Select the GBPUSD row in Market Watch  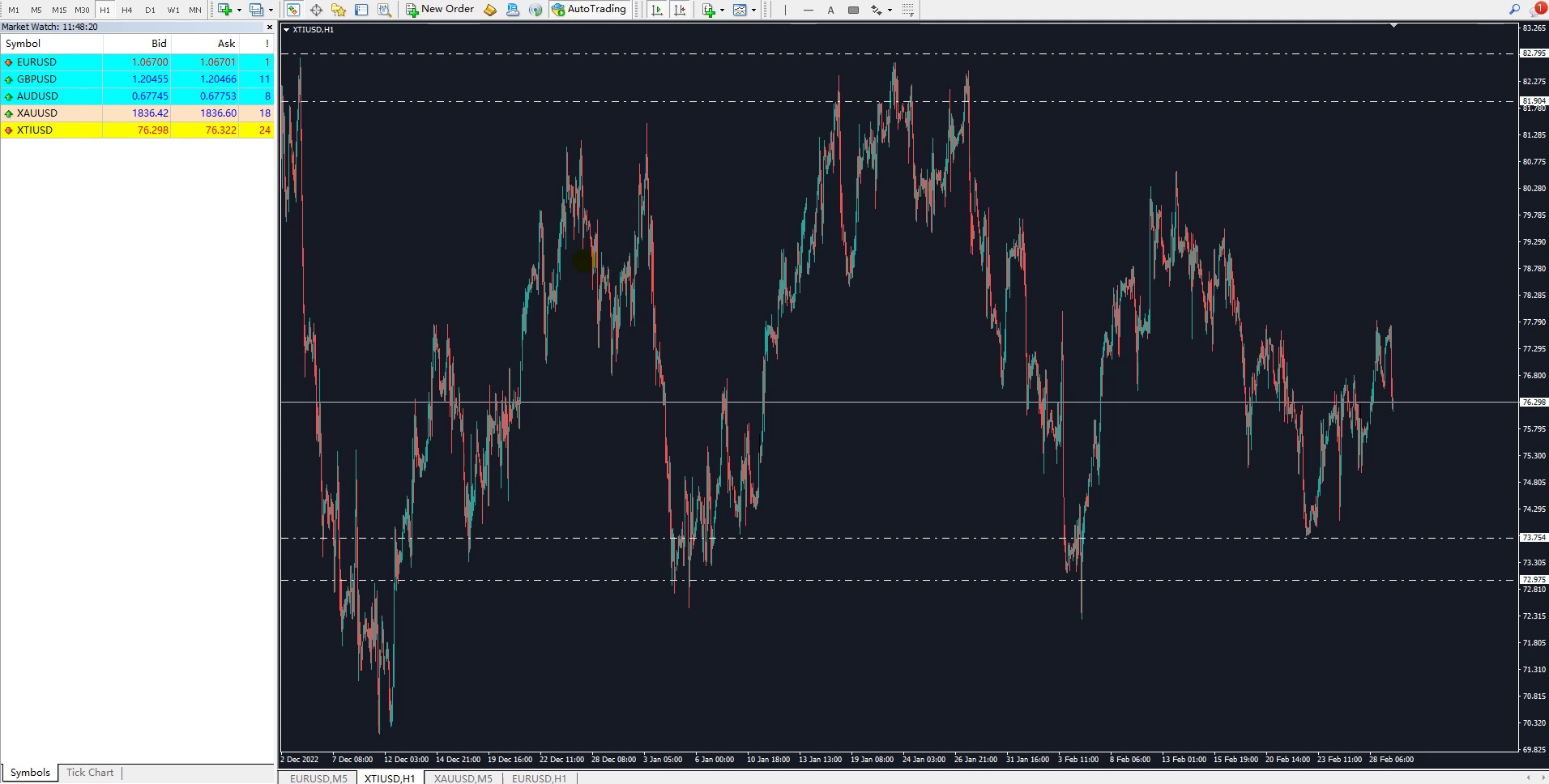tap(137, 79)
